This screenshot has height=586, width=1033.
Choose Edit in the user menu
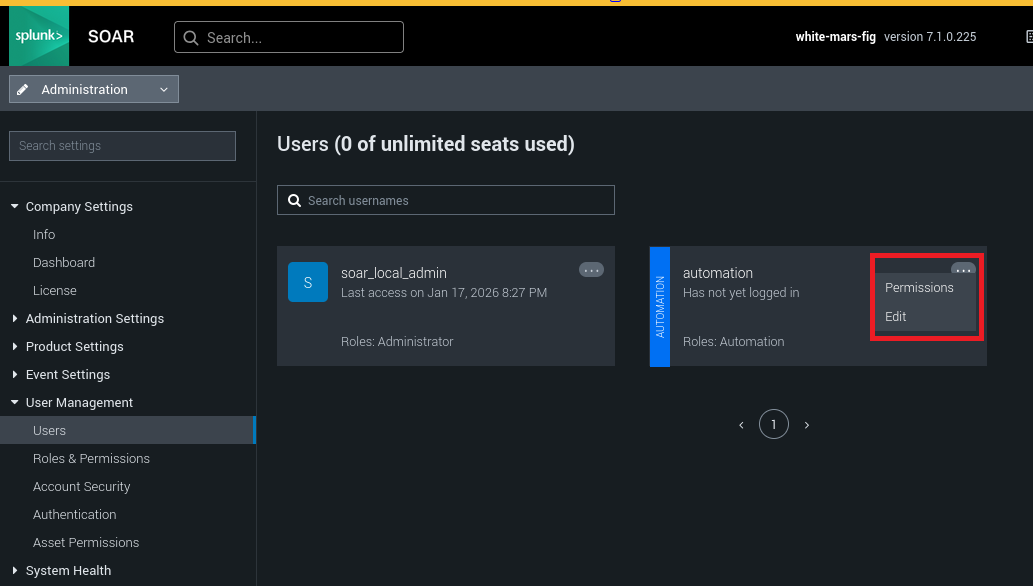click(896, 317)
